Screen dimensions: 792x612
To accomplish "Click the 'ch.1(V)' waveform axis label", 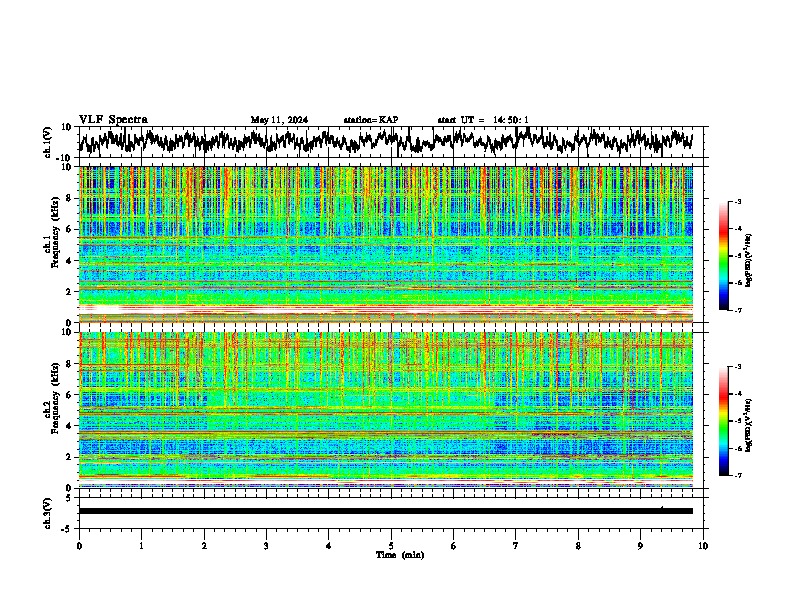I will pyautogui.click(x=47, y=142).
